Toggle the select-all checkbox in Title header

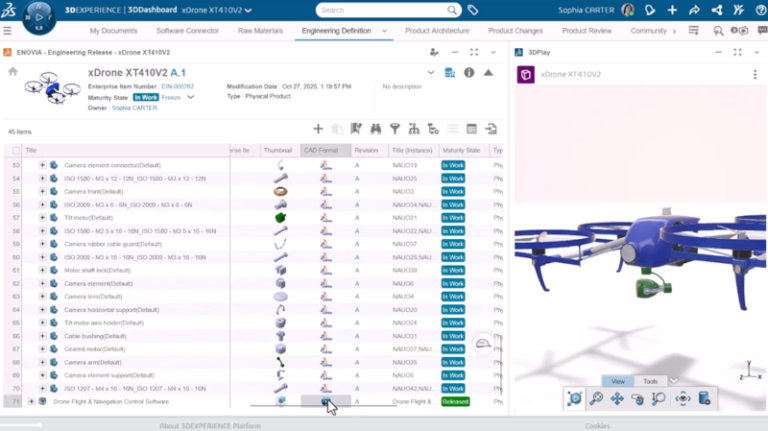coord(16,150)
